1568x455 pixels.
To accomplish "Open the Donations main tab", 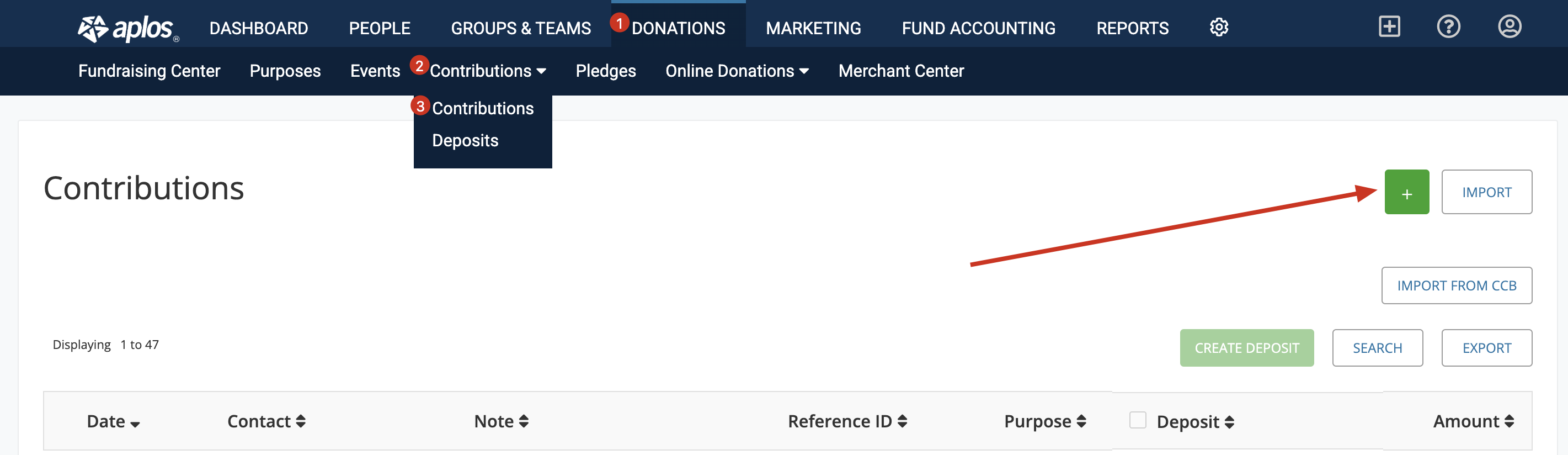I will (678, 28).
